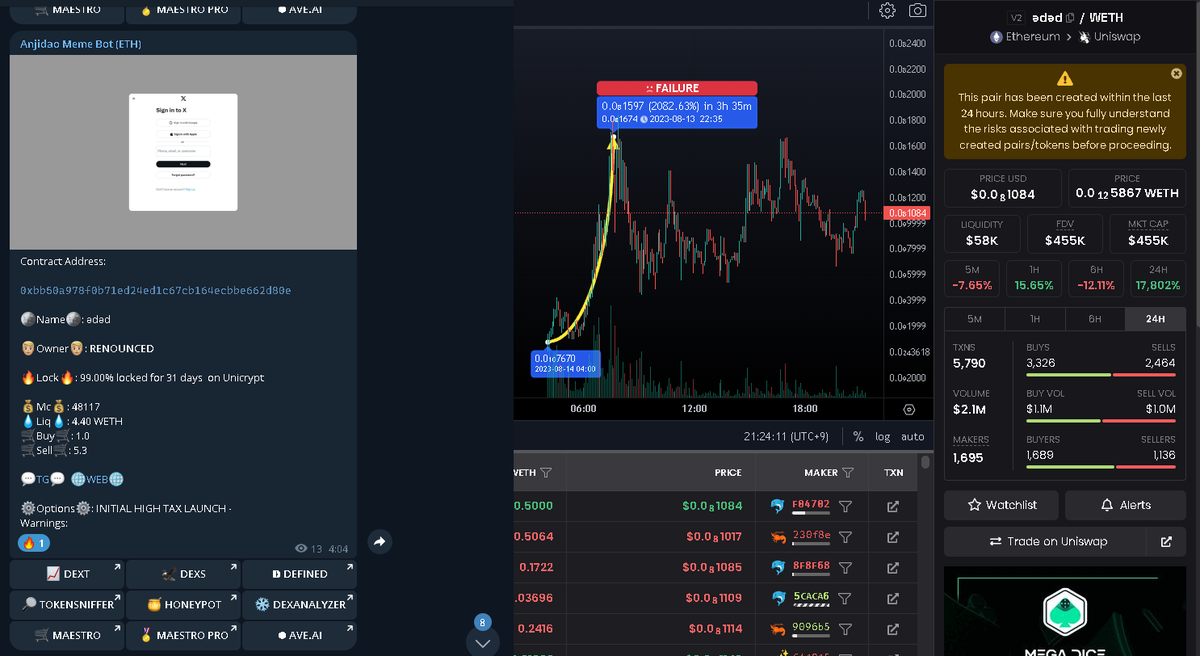Viewport: 1200px width, 656px height.
Task: Open transaction link for 9096b5 row
Action: click(x=893, y=629)
